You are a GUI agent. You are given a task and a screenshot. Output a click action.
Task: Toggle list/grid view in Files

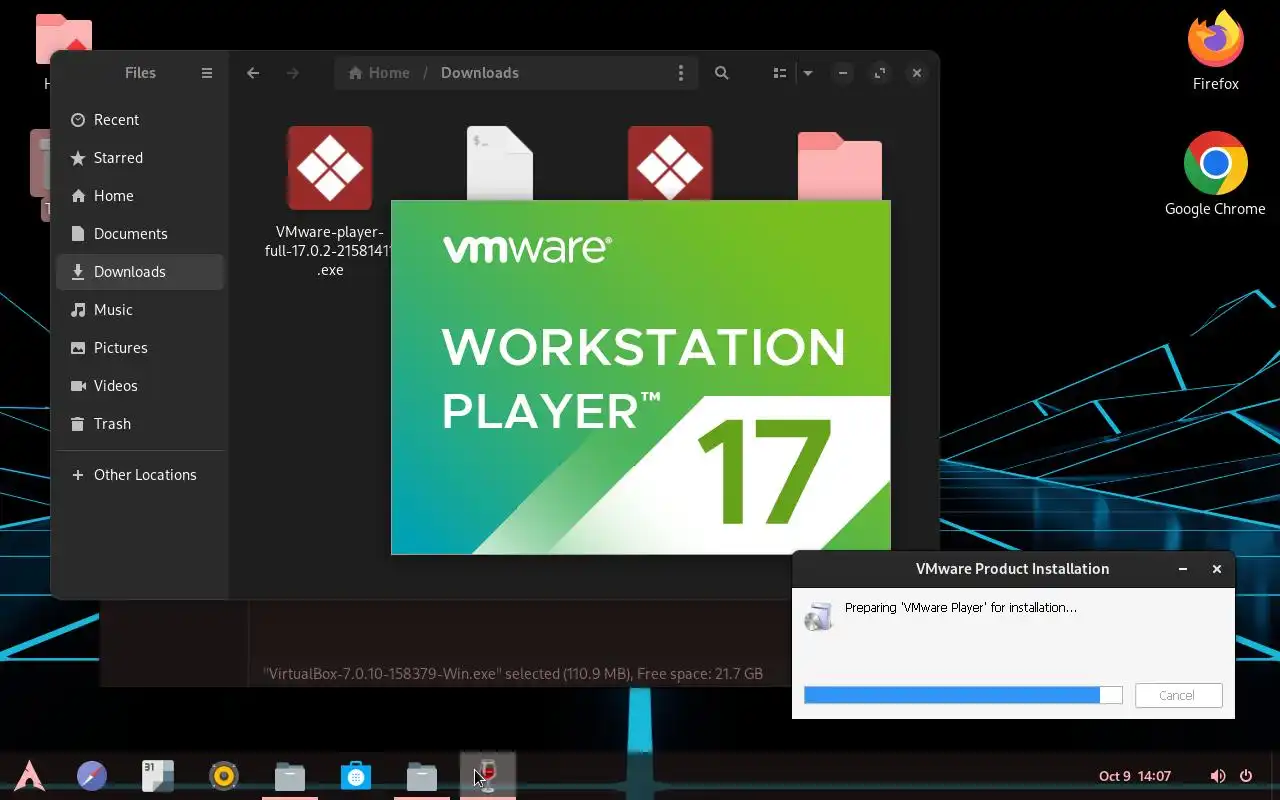coord(780,73)
